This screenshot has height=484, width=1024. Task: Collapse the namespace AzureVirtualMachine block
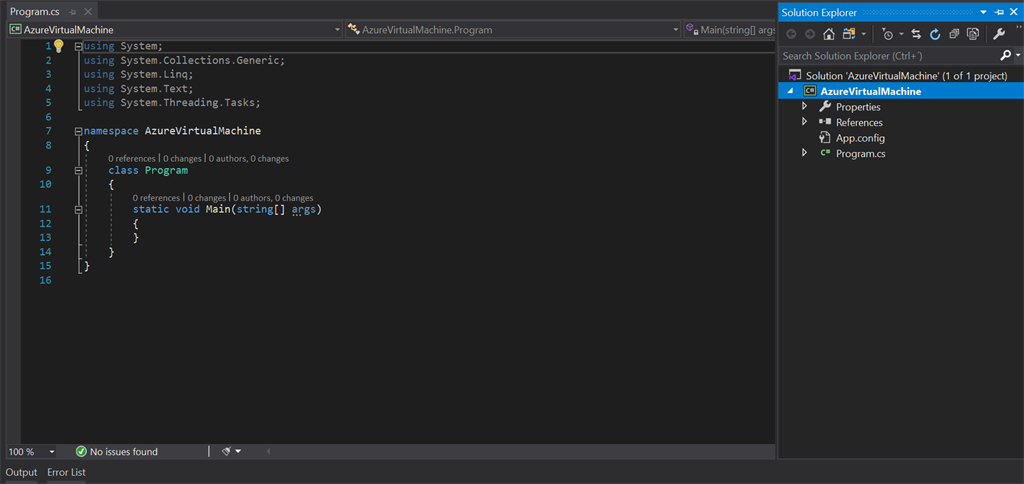coord(78,131)
